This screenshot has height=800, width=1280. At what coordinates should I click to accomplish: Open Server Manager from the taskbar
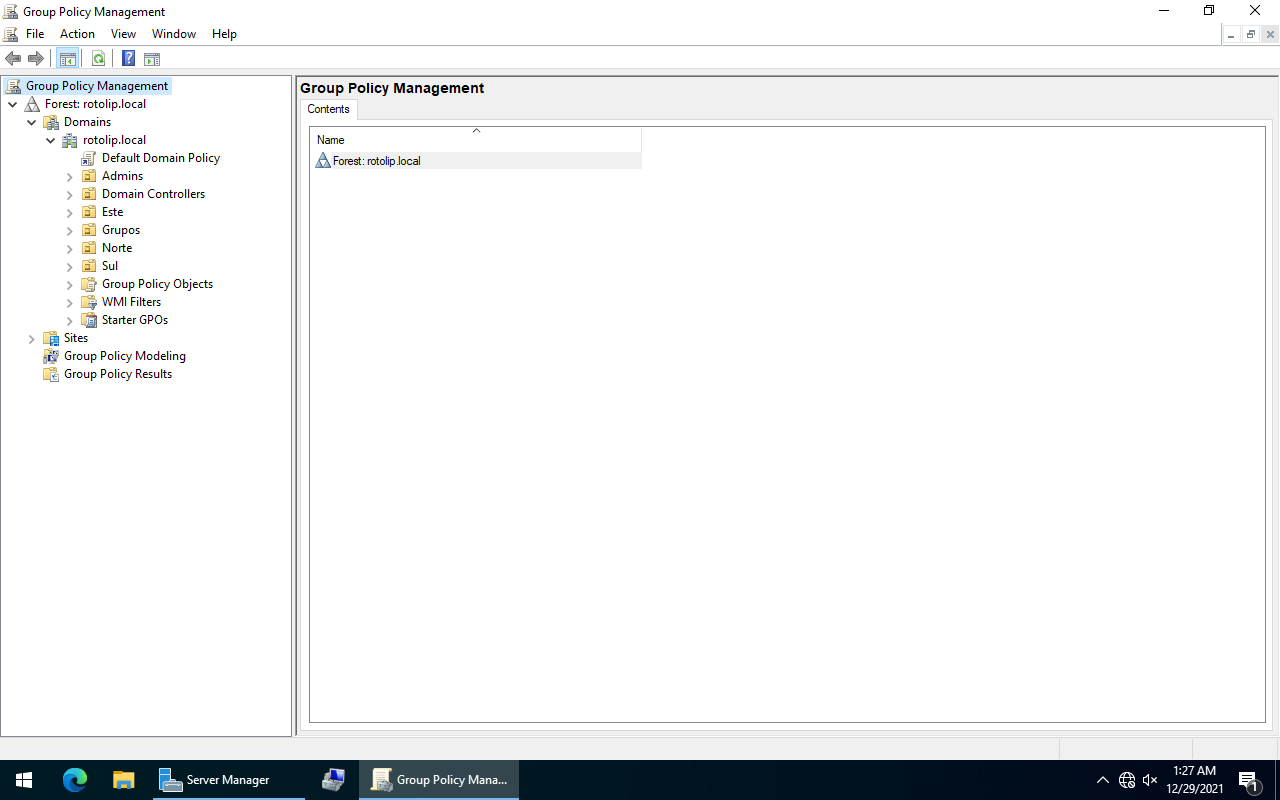pos(228,779)
